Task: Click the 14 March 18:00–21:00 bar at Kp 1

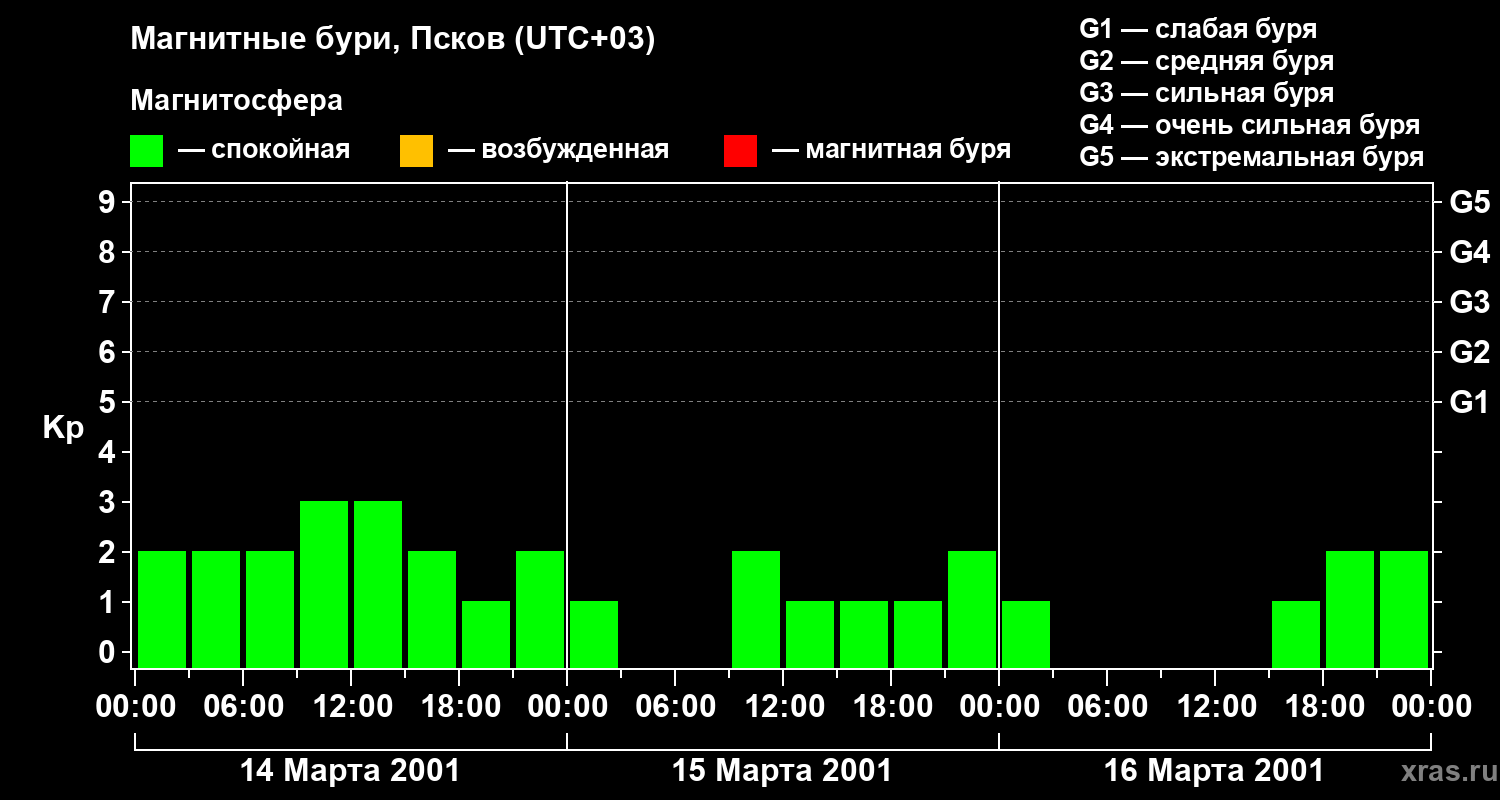Action: click(486, 634)
